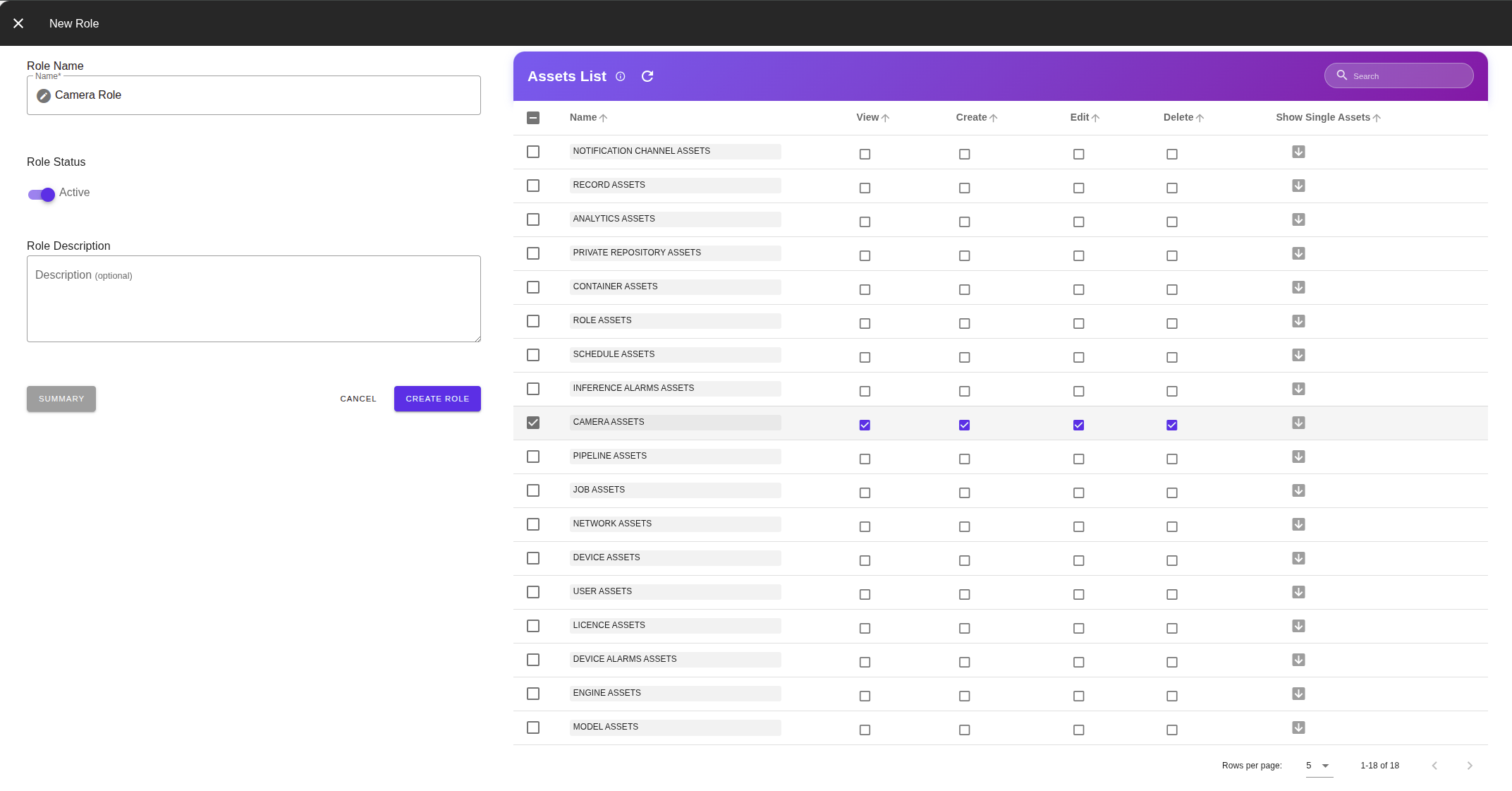Click the Create Role button

pyautogui.click(x=437, y=399)
